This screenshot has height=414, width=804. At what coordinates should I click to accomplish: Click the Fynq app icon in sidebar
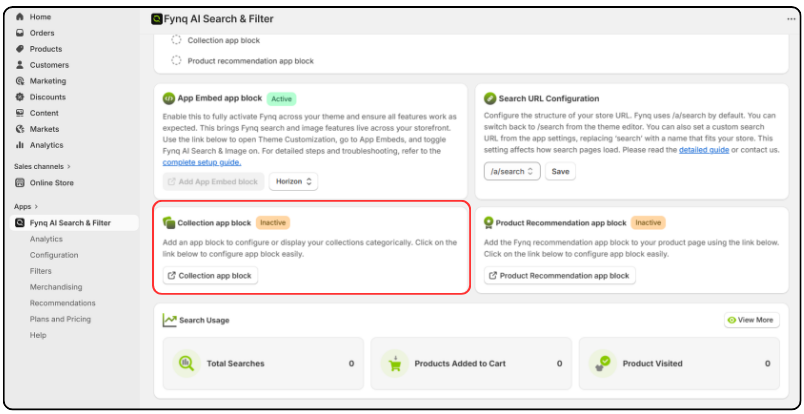pyautogui.click(x=20, y=223)
